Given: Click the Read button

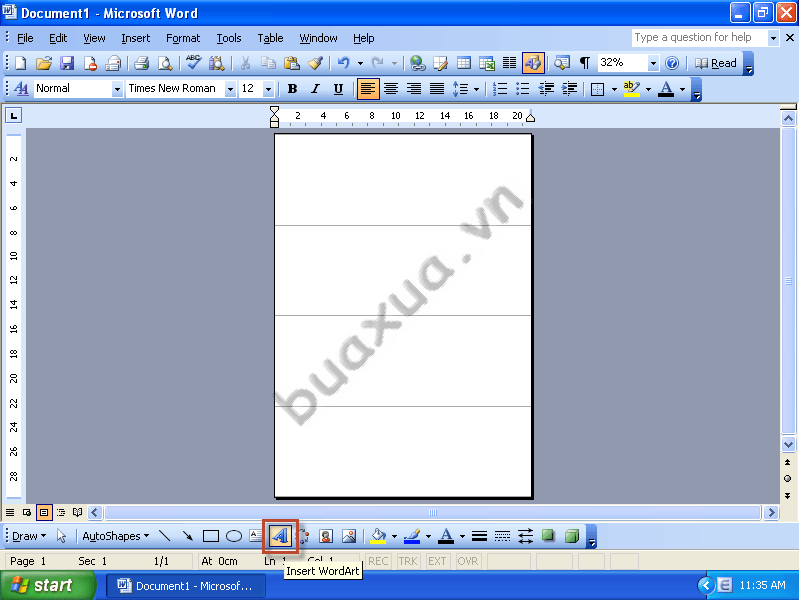Looking at the screenshot, I should [x=716, y=63].
